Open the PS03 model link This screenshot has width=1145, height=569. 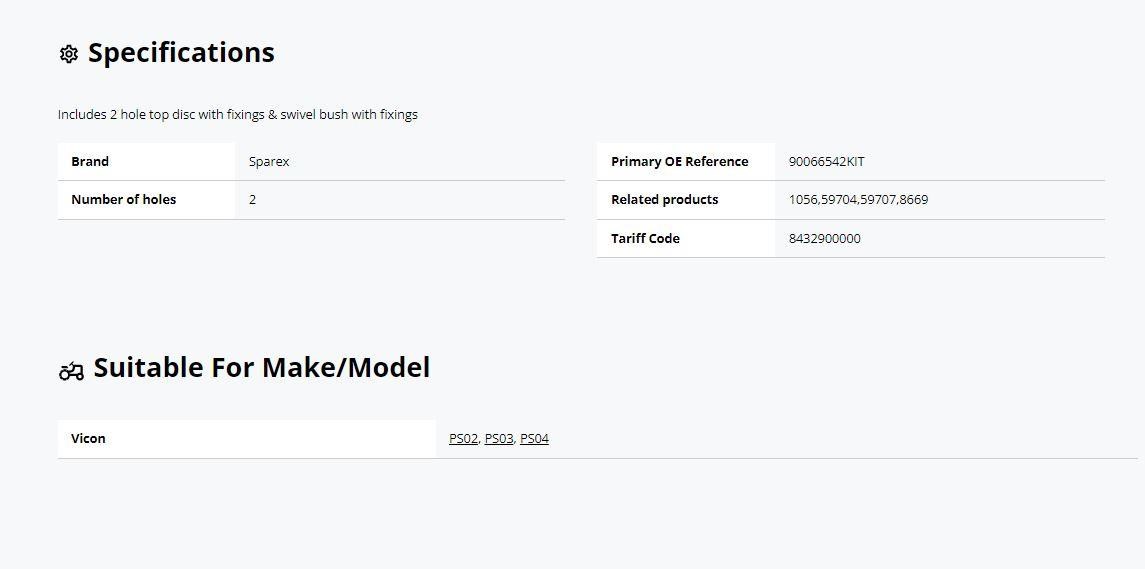tap(499, 438)
